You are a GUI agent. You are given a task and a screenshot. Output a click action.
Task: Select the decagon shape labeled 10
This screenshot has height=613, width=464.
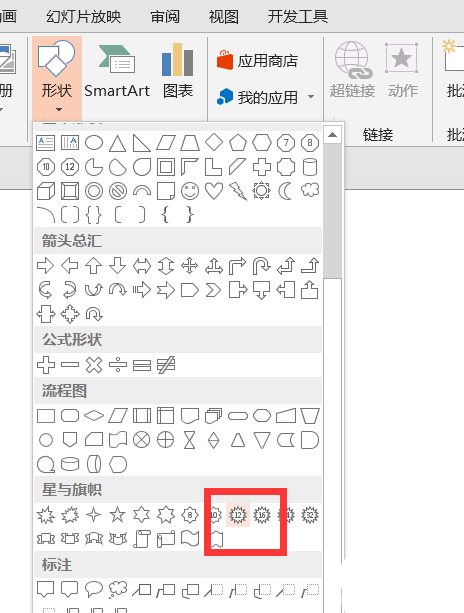46,167
